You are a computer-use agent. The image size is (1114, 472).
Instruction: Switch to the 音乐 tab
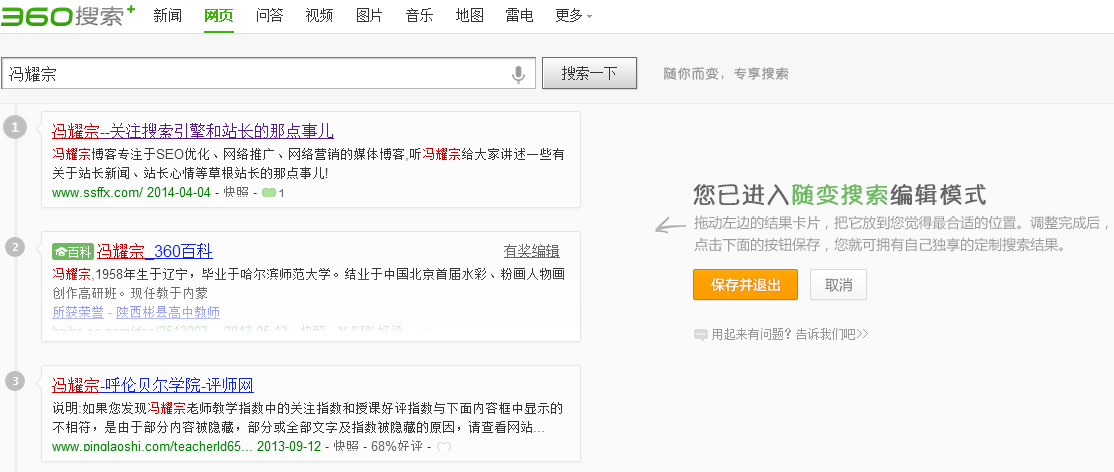click(419, 16)
